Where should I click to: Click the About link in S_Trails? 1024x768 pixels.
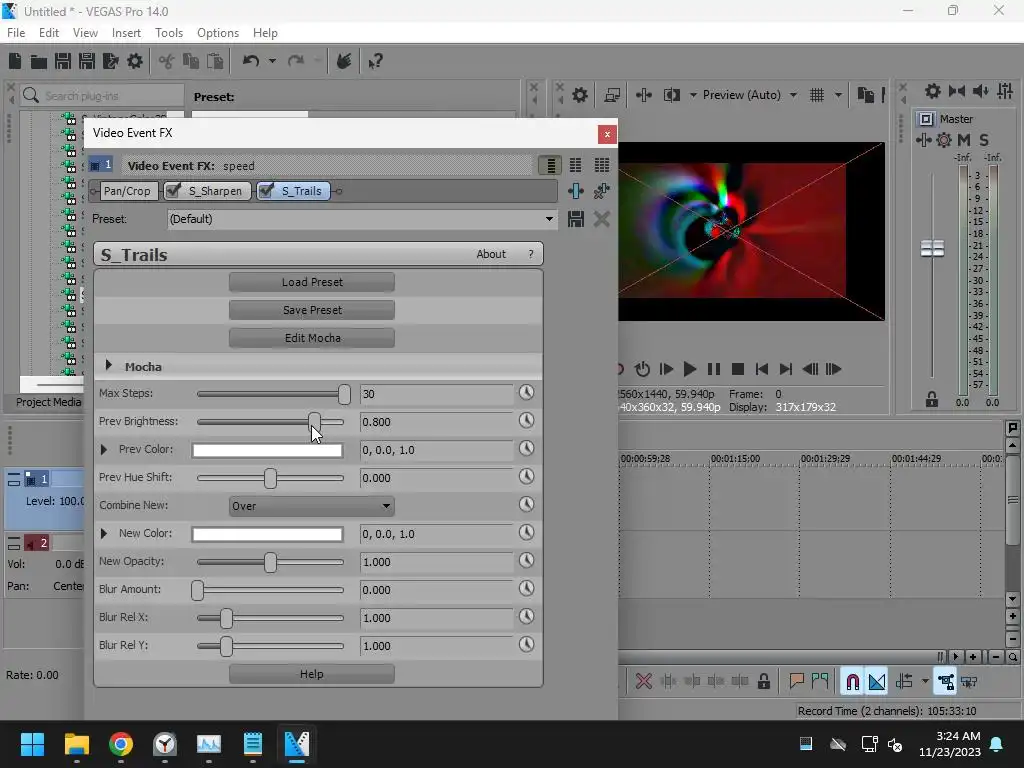(490, 254)
